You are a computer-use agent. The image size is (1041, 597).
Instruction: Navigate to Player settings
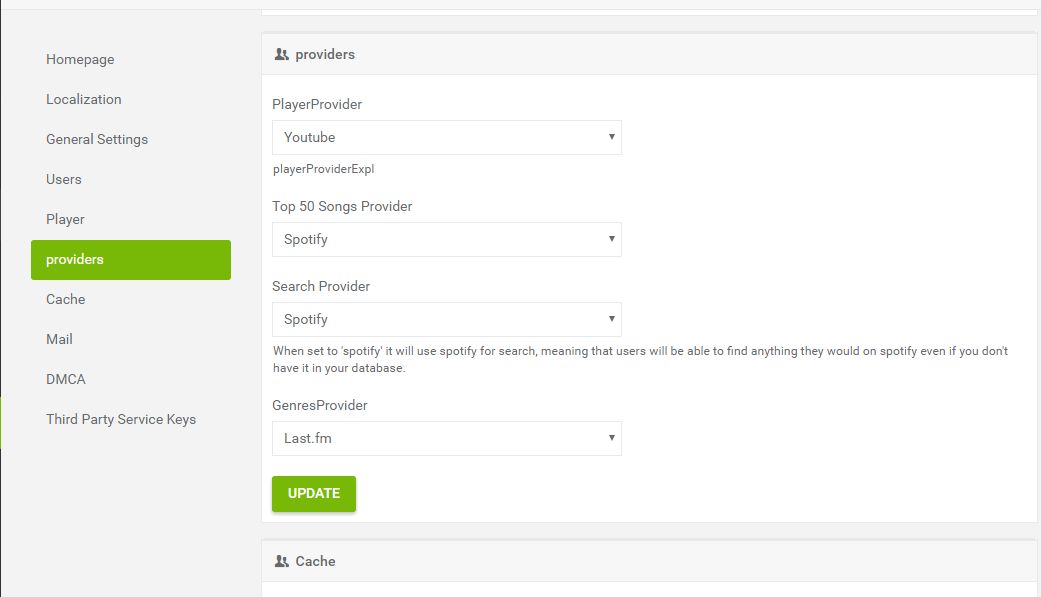65,219
